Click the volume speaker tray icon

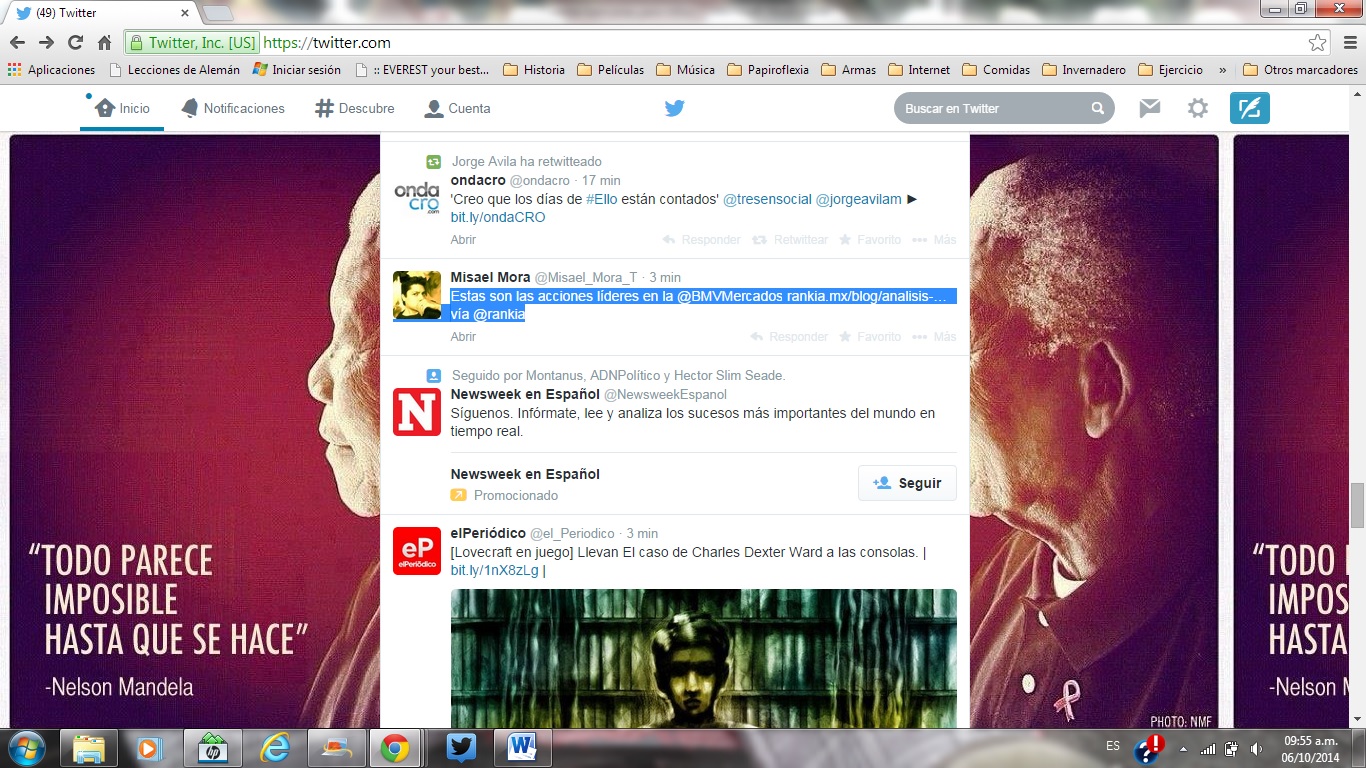tap(1257, 748)
